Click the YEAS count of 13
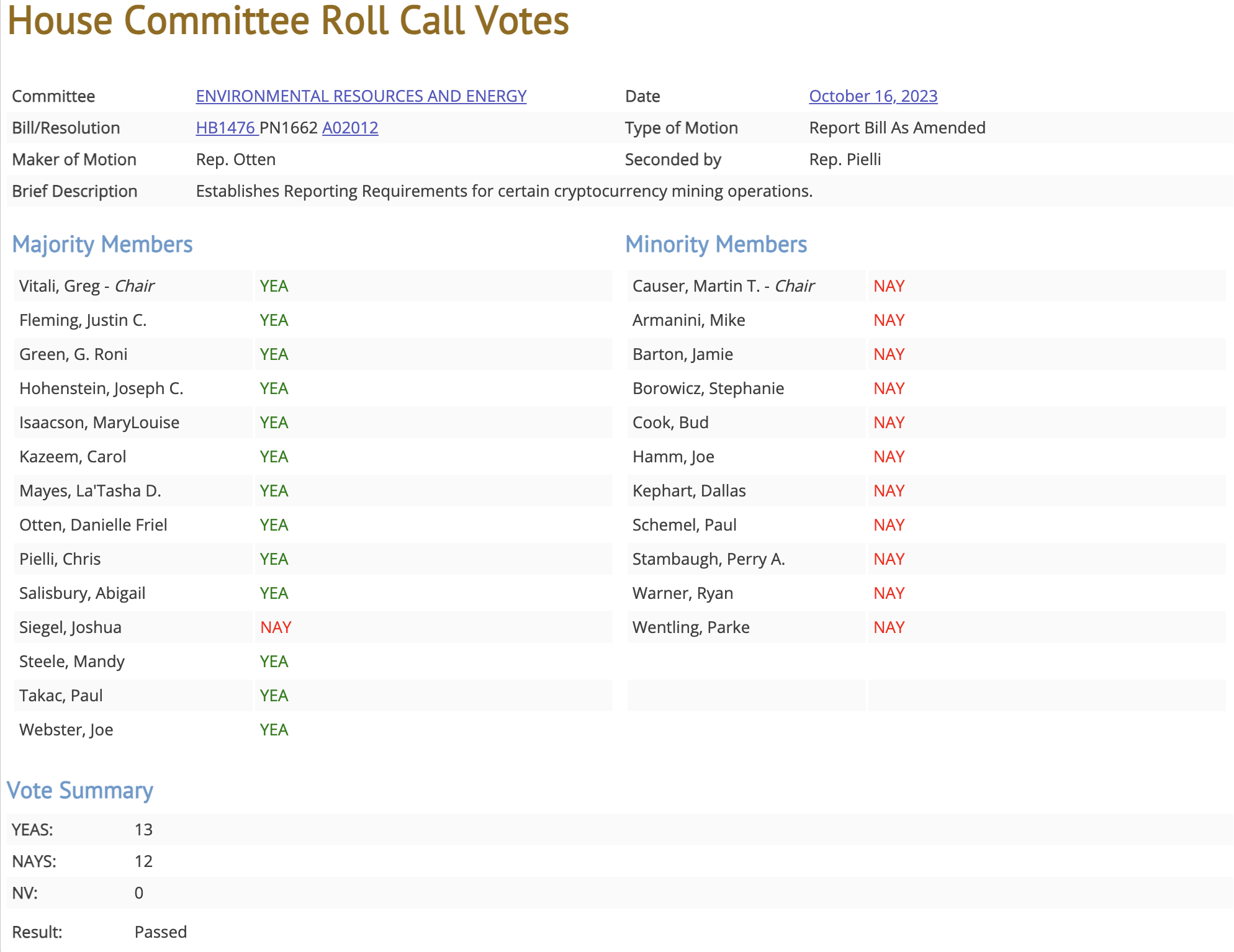This screenshot has width=1234, height=952. [x=143, y=830]
